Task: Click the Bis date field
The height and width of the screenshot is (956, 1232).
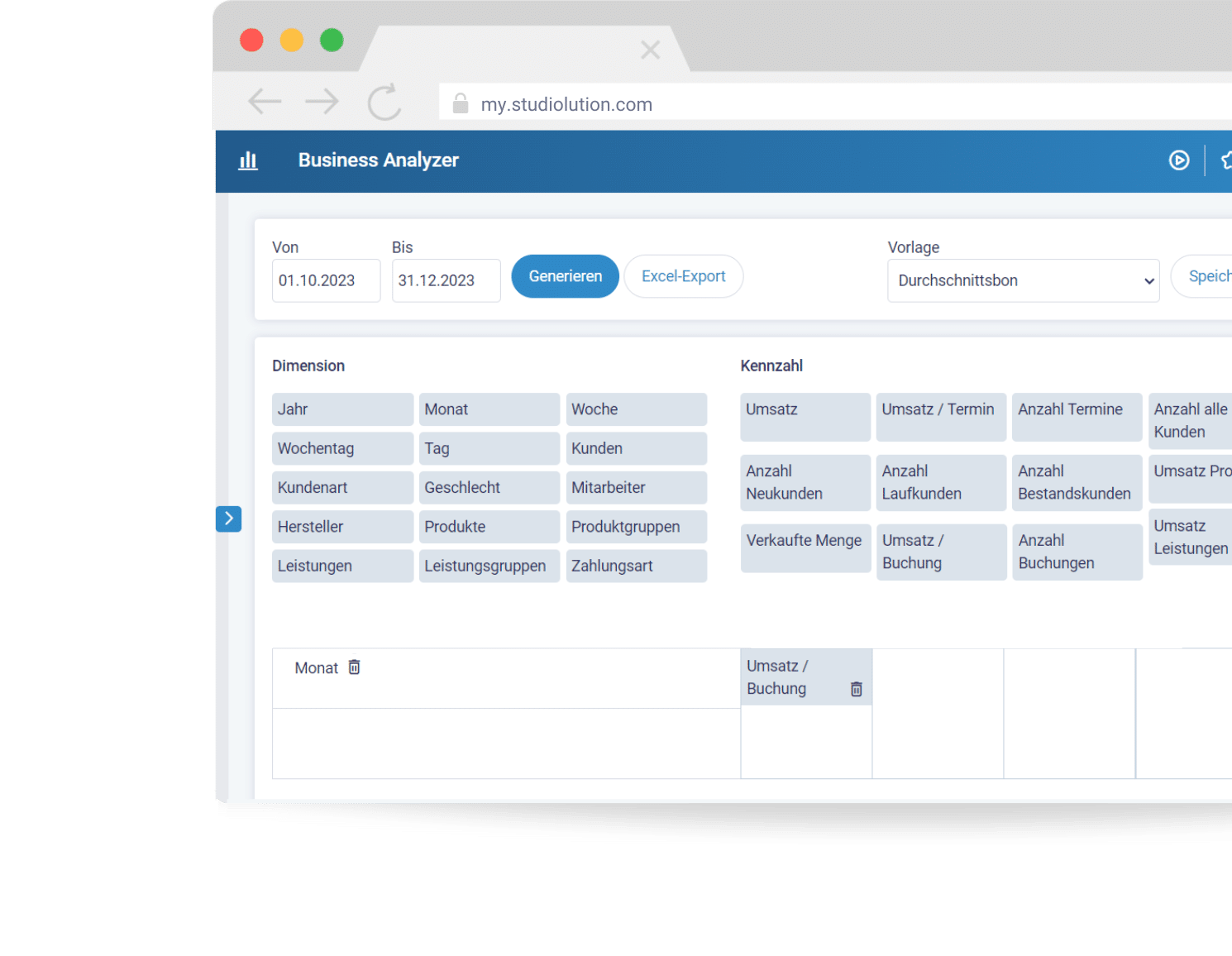Action: (446, 280)
